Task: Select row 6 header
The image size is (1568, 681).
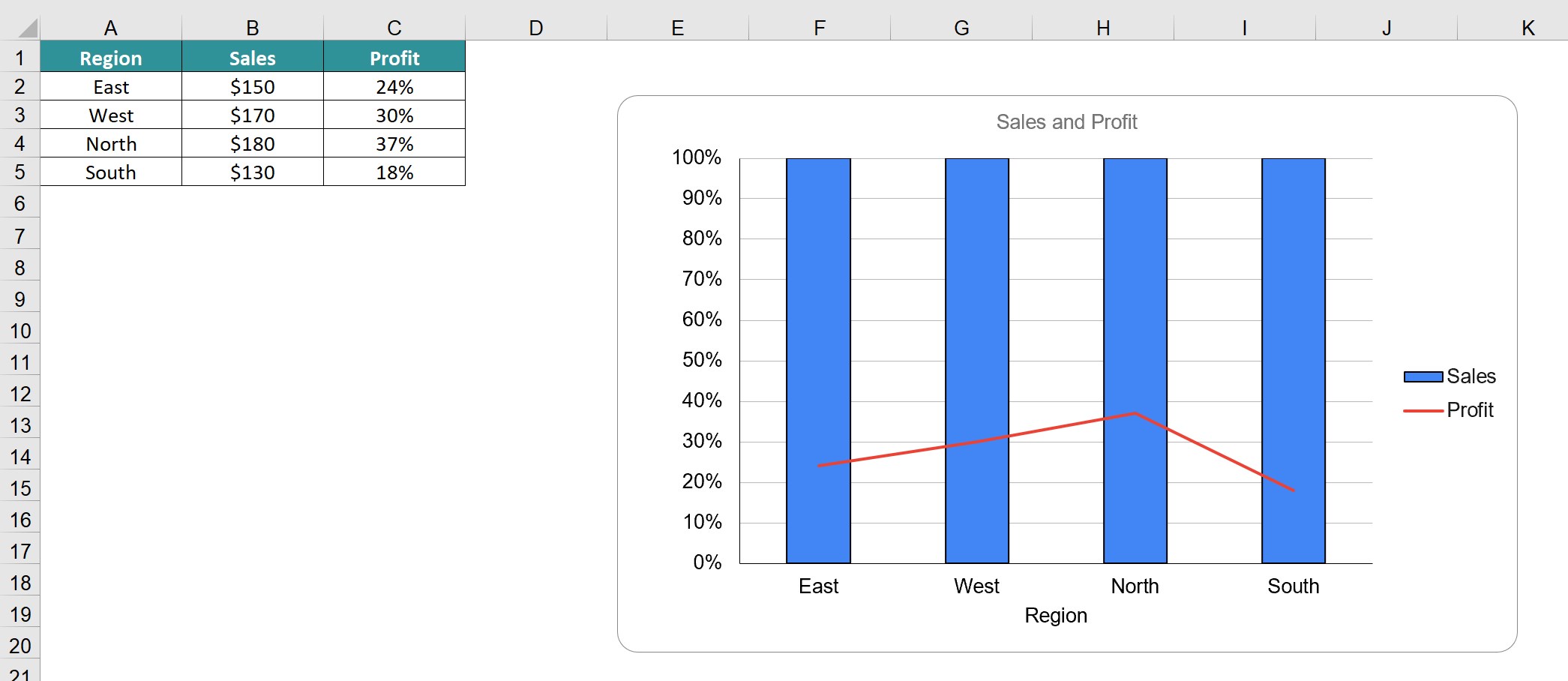Action: 19,202
